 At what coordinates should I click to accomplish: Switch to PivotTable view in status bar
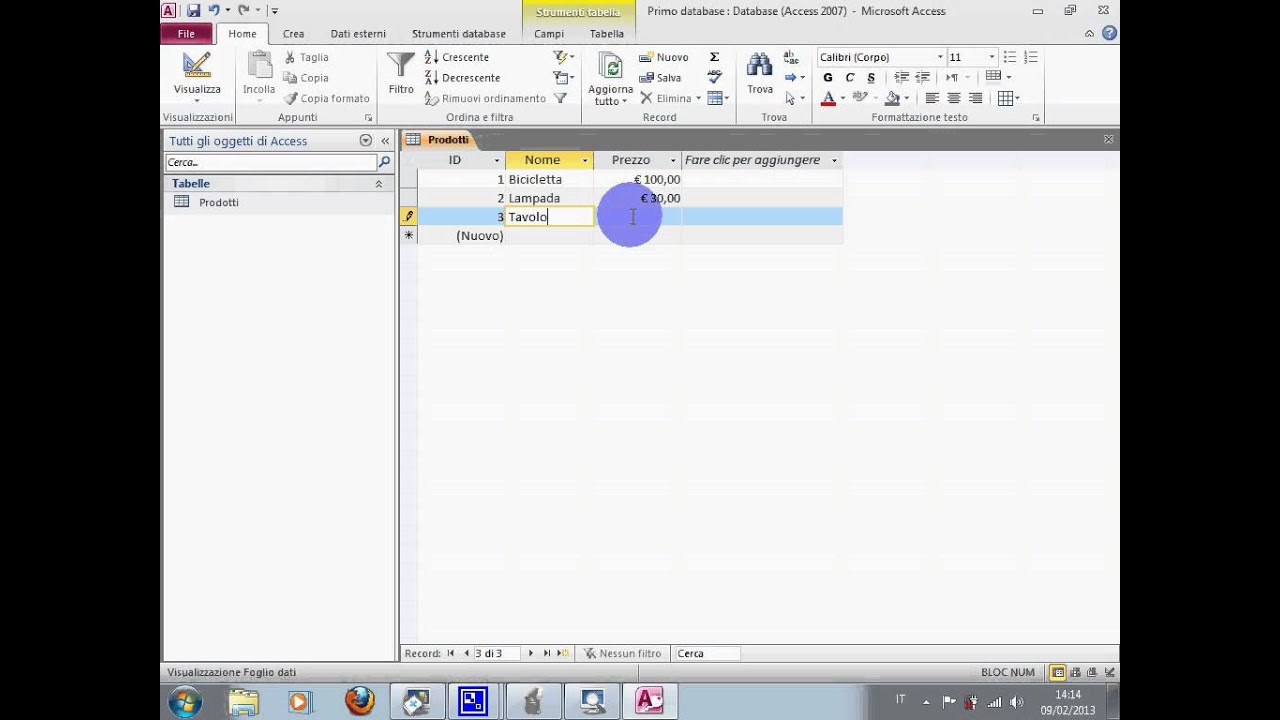pyautogui.click(x=1075, y=673)
